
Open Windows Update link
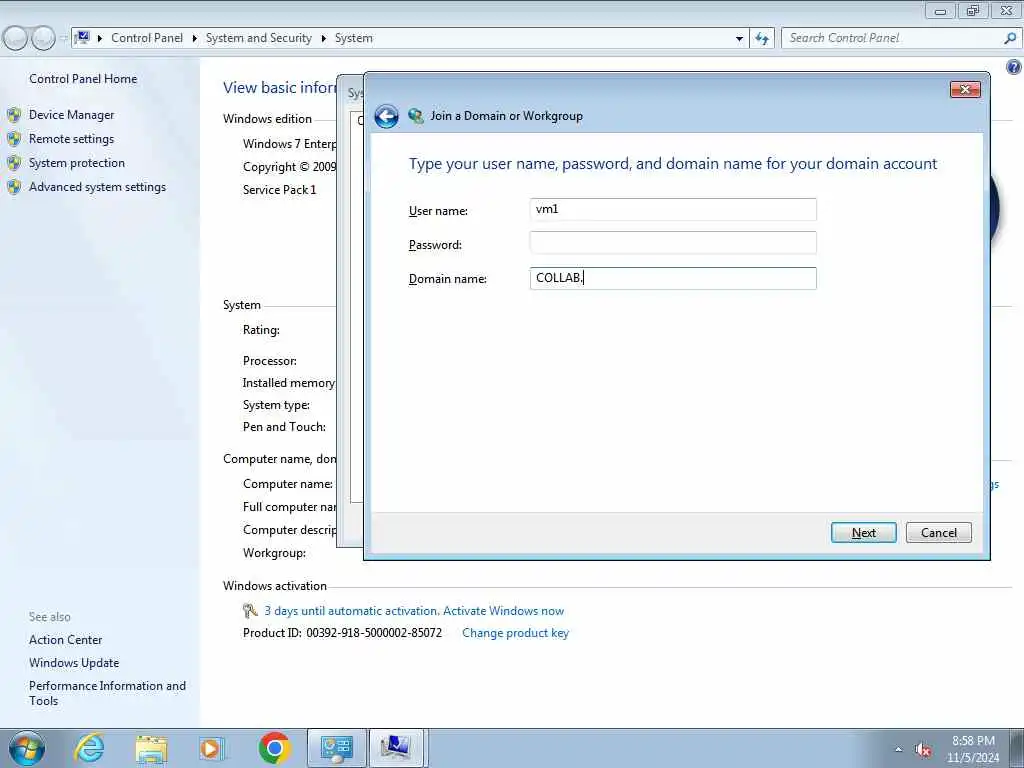(x=74, y=663)
